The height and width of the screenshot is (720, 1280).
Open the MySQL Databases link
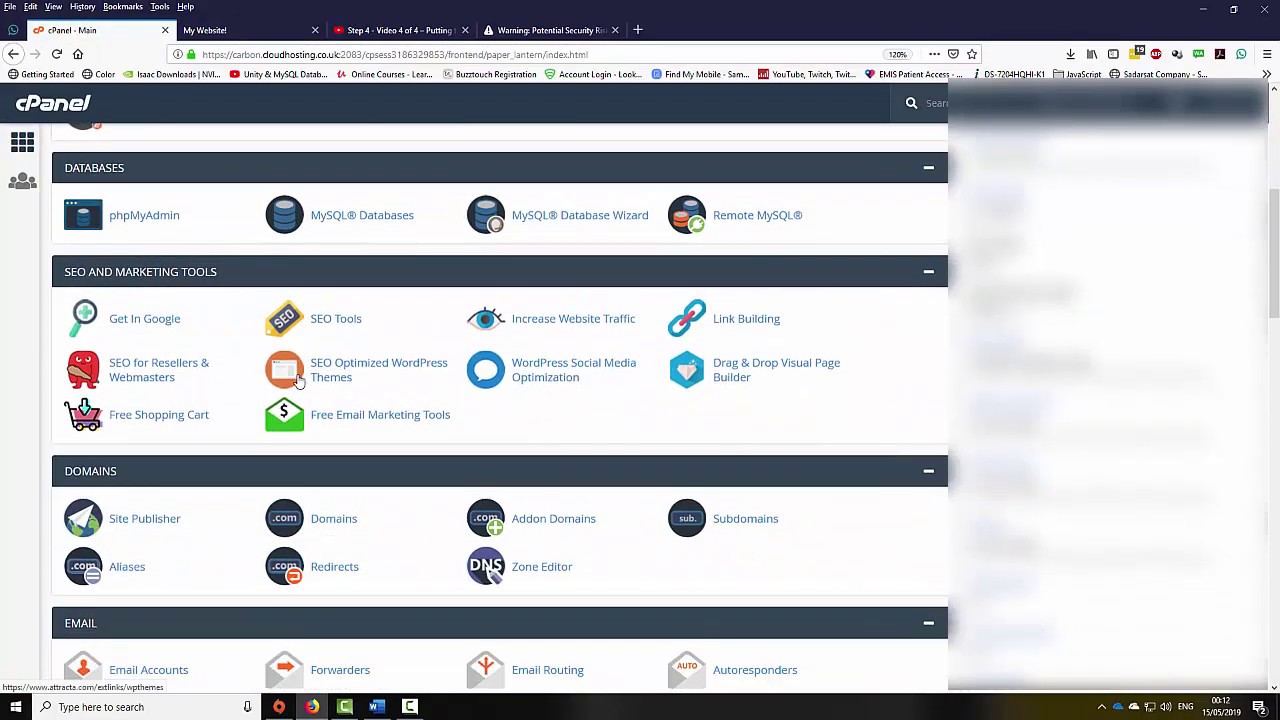[362, 215]
